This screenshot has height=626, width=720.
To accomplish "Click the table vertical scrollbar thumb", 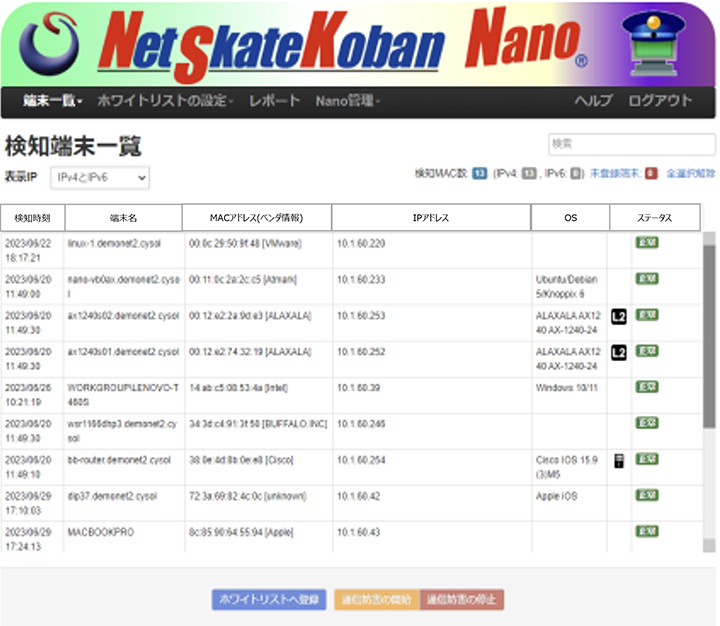I will 709,336.
